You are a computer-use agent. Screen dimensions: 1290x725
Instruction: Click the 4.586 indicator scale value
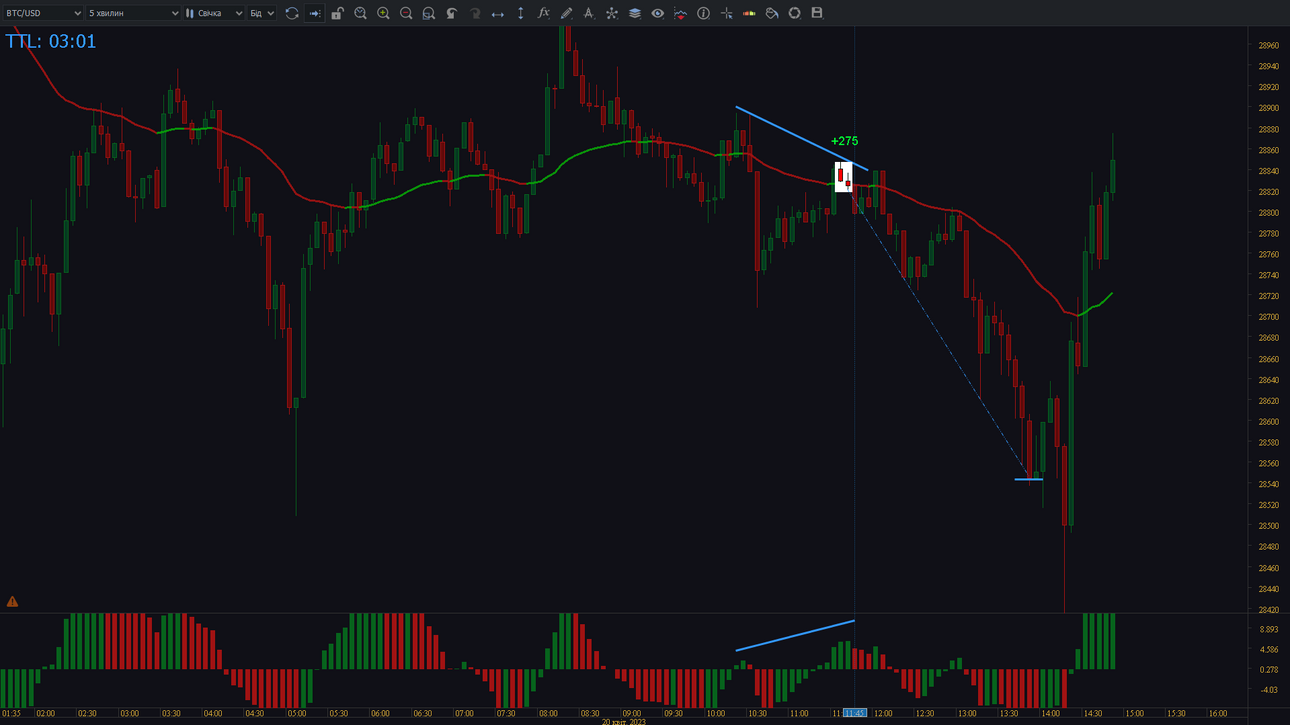[1268, 649]
